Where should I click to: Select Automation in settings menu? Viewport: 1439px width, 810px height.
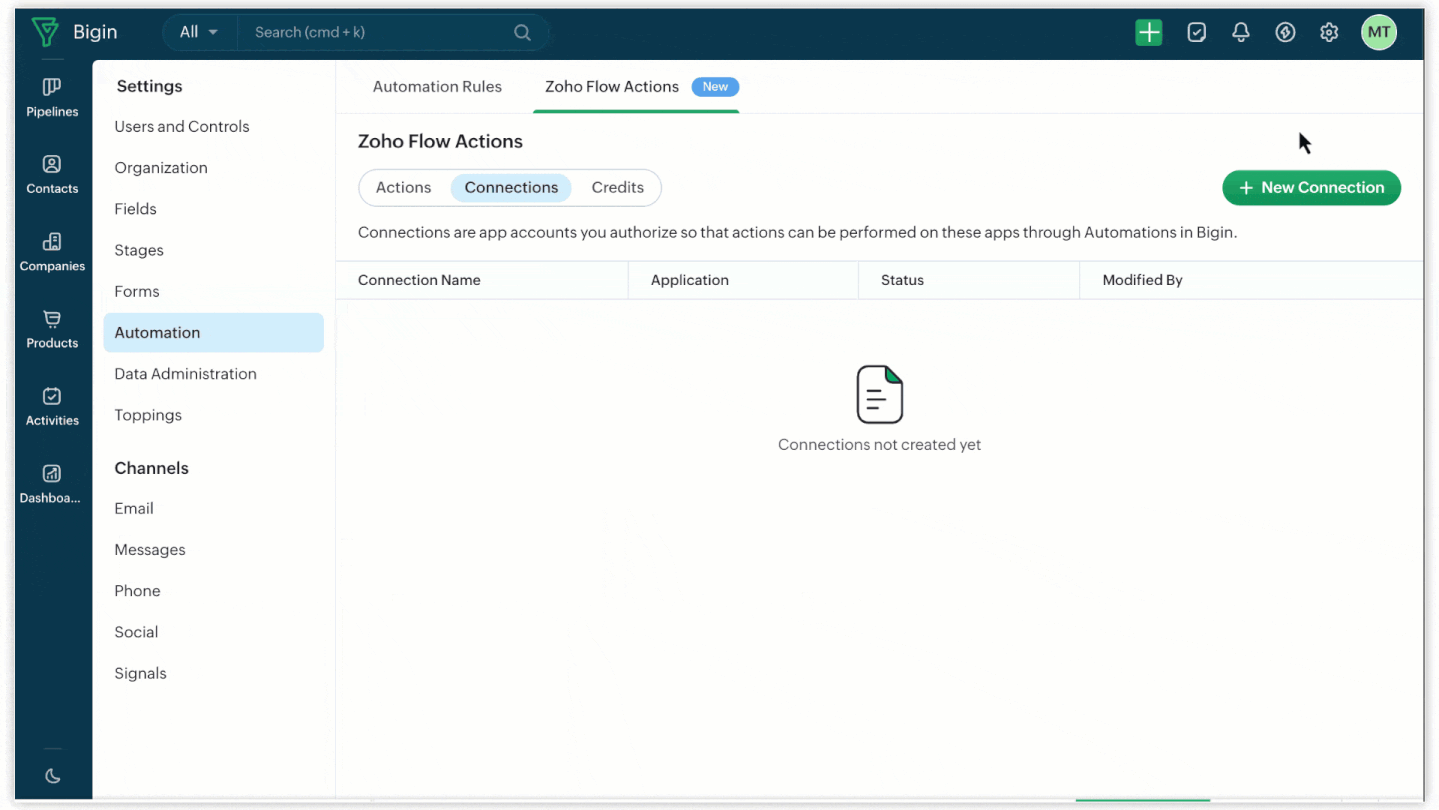tap(213, 332)
